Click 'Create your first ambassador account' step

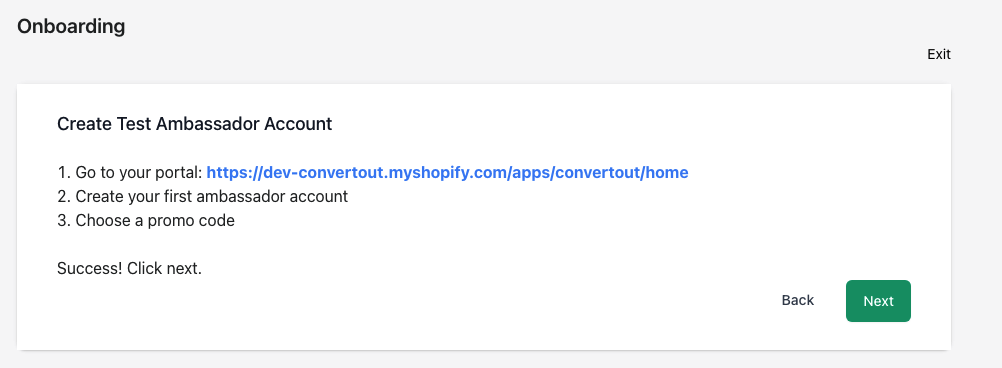pos(212,196)
